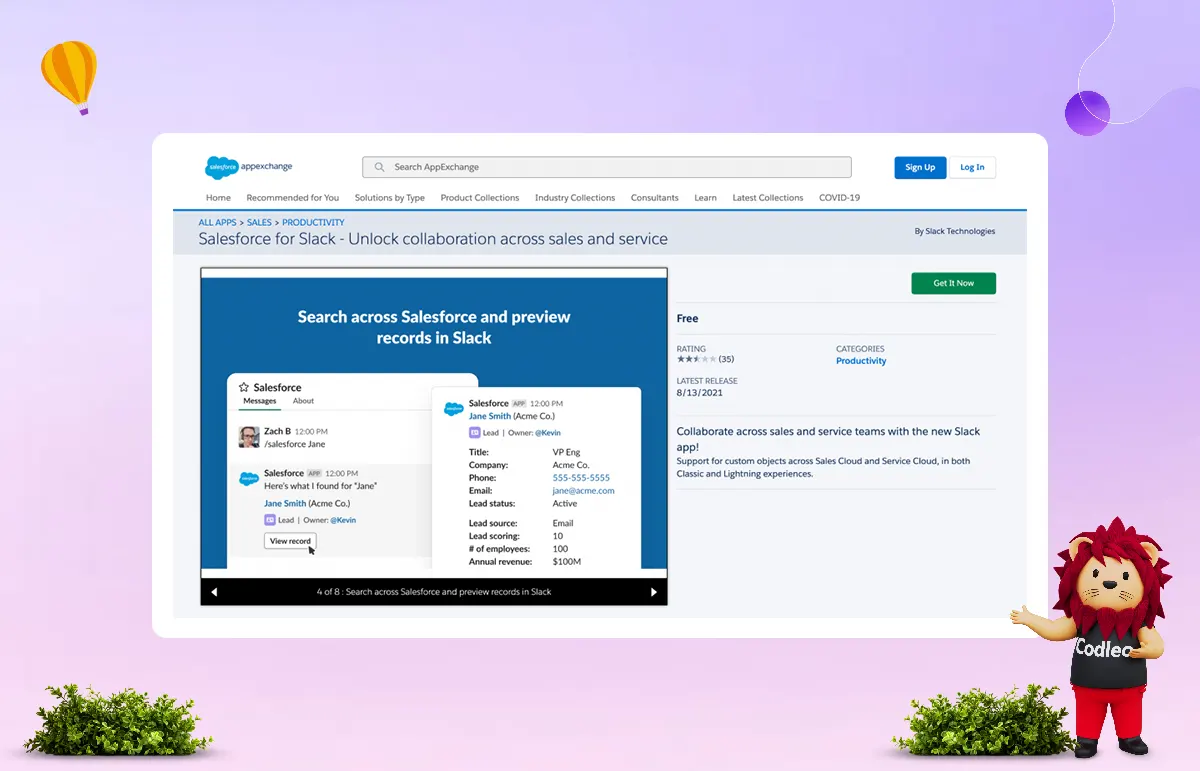The width and height of the screenshot is (1200, 771).
Task: Click the review count (35)
Action: tap(726, 359)
